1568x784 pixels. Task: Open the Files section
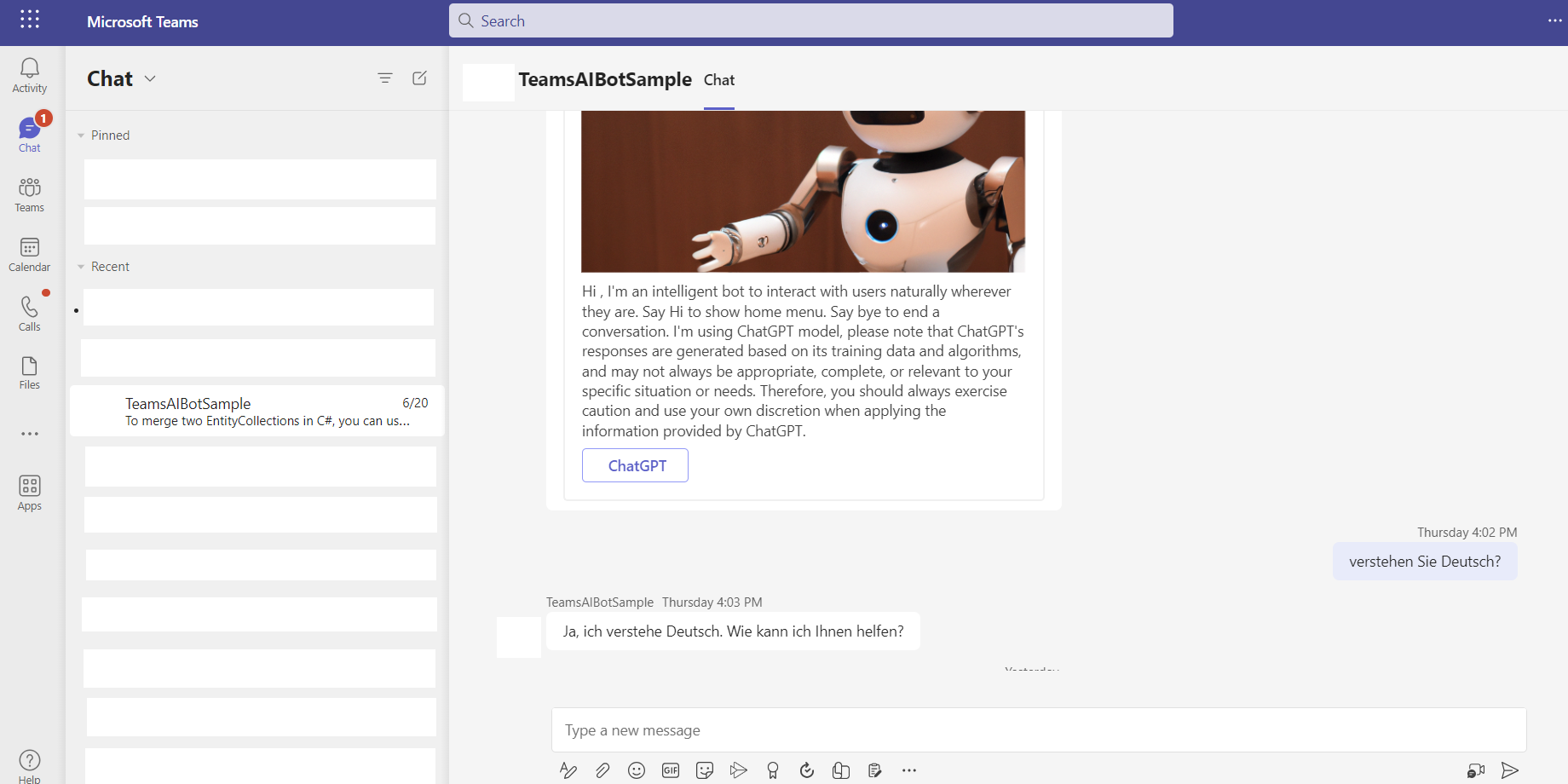pyautogui.click(x=30, y=373)
